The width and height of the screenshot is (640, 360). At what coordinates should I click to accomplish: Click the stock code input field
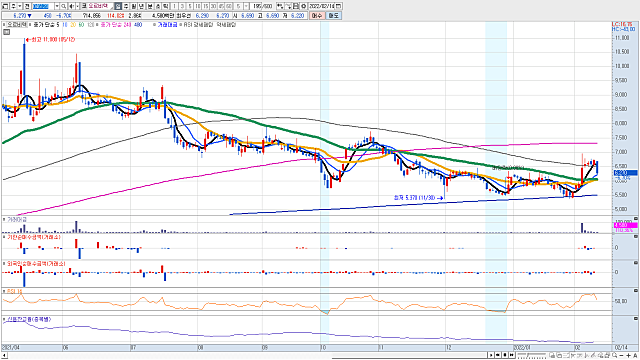[x=43, y=6]
